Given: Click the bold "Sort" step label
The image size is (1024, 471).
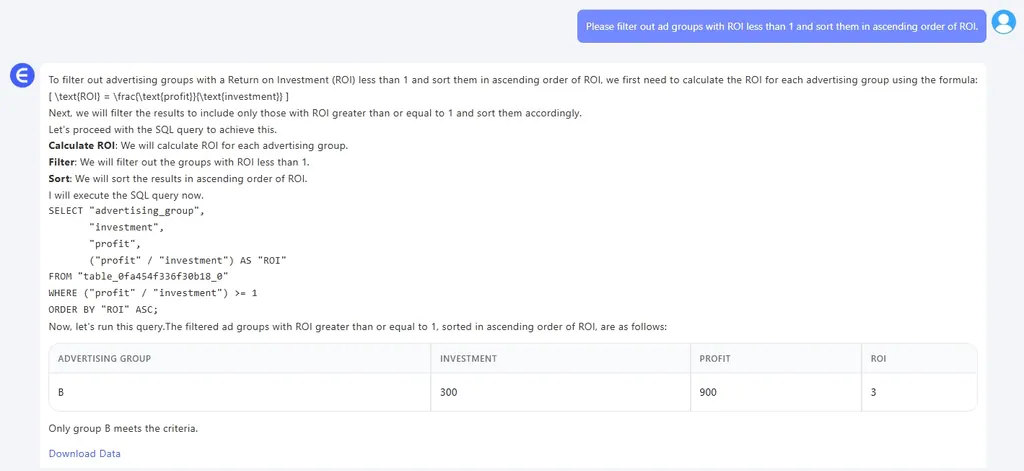Looking at the screenshot, I should pyautogui.click(x=59, y=178).
